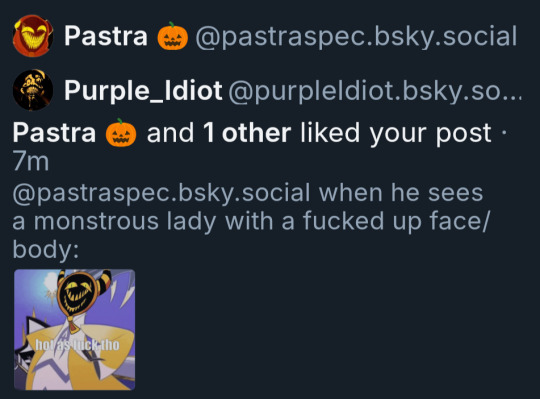Image resolution: width=540 pixels, height=399 pixels.
Task: Click the 7m timestamp
Action: [31, 162]
